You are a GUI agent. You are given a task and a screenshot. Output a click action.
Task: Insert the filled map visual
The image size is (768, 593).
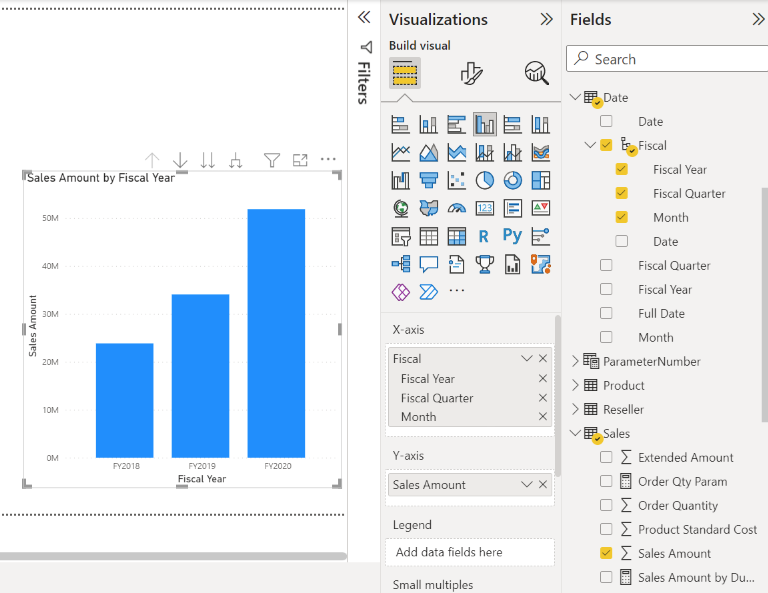[429, 208]
